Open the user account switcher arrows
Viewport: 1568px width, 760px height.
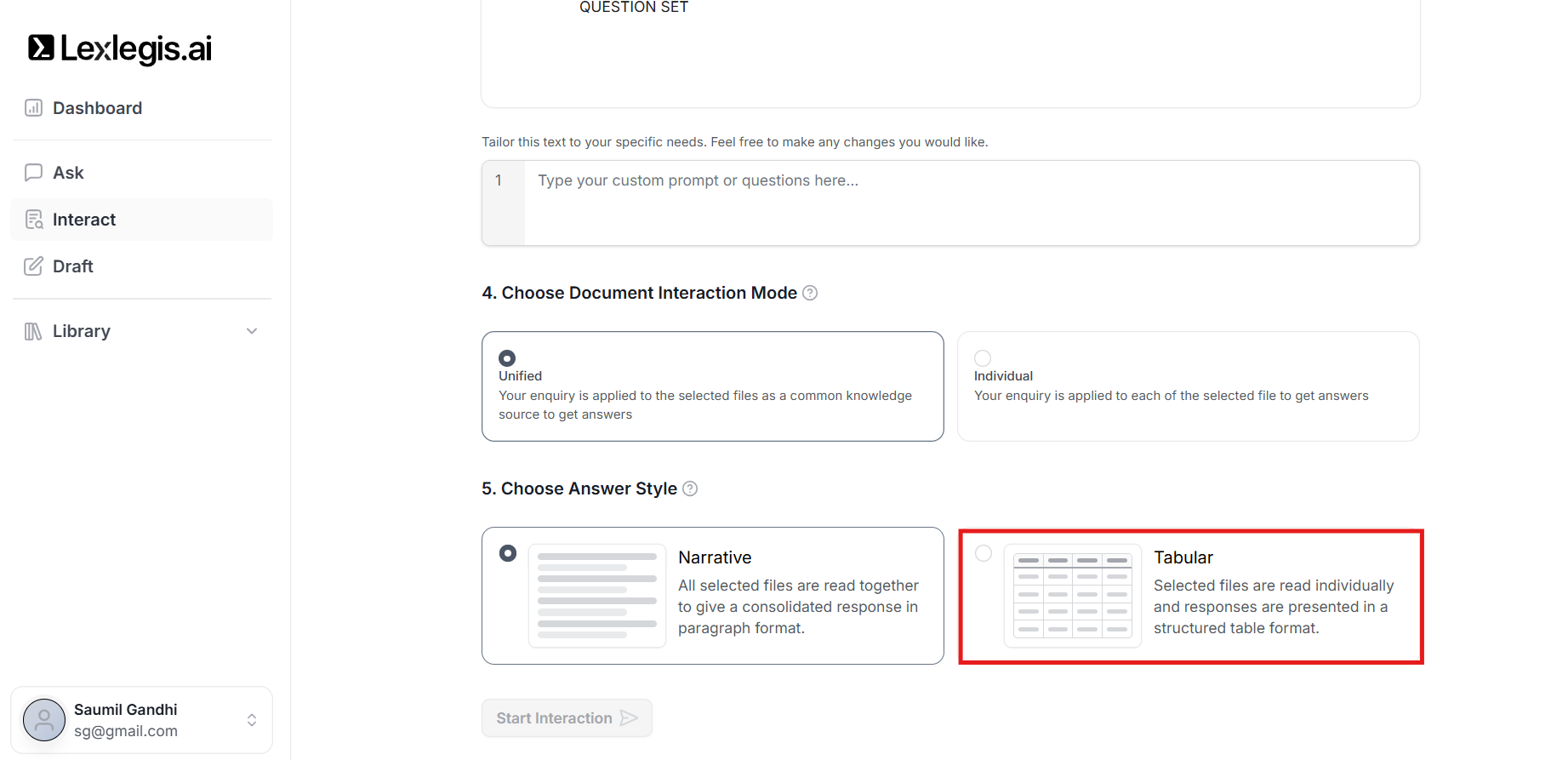pyautogui.click(x=252, y=720)
